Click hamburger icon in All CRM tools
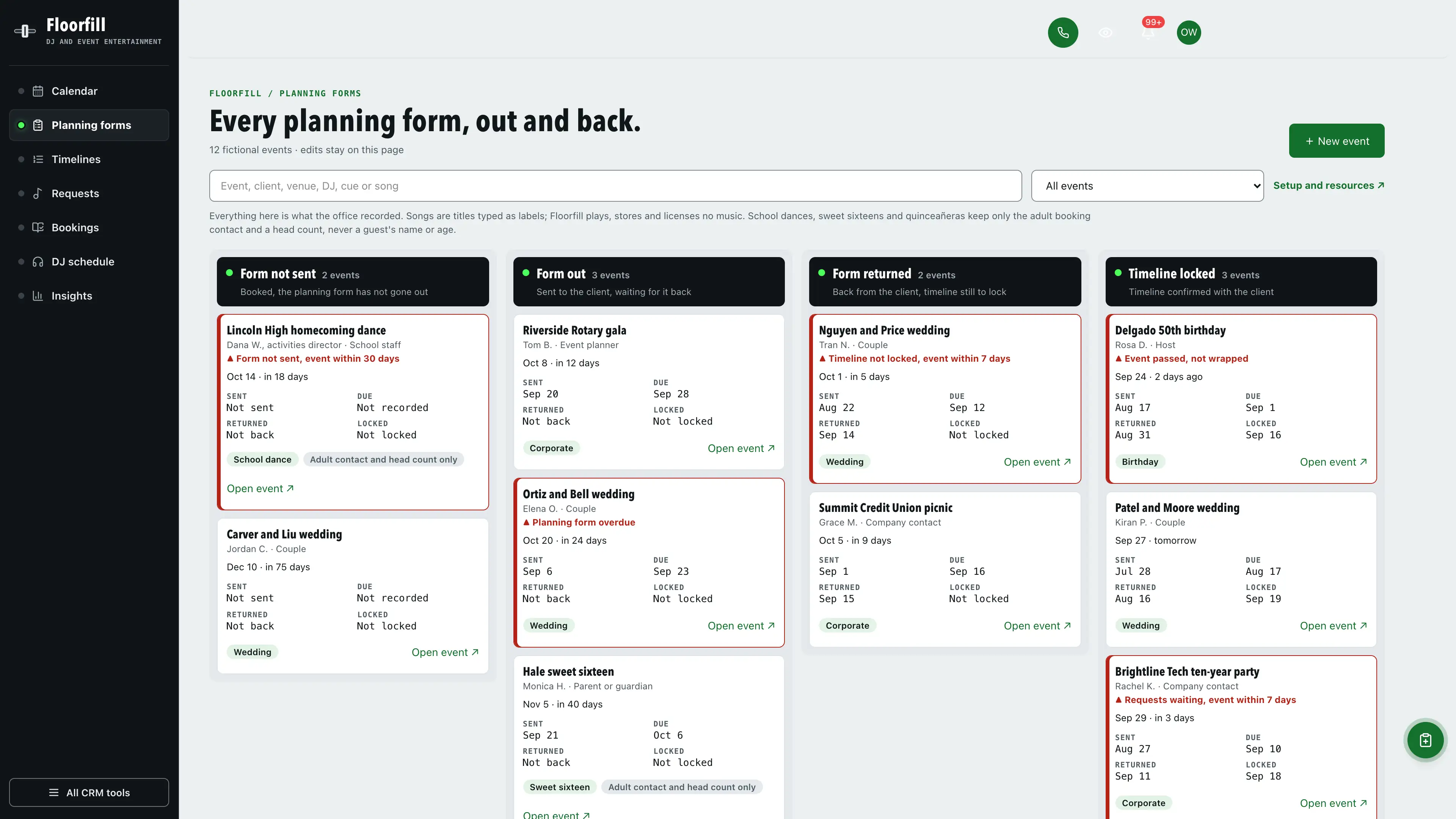Screen dimensions: 1456x819 pos(54,792)
